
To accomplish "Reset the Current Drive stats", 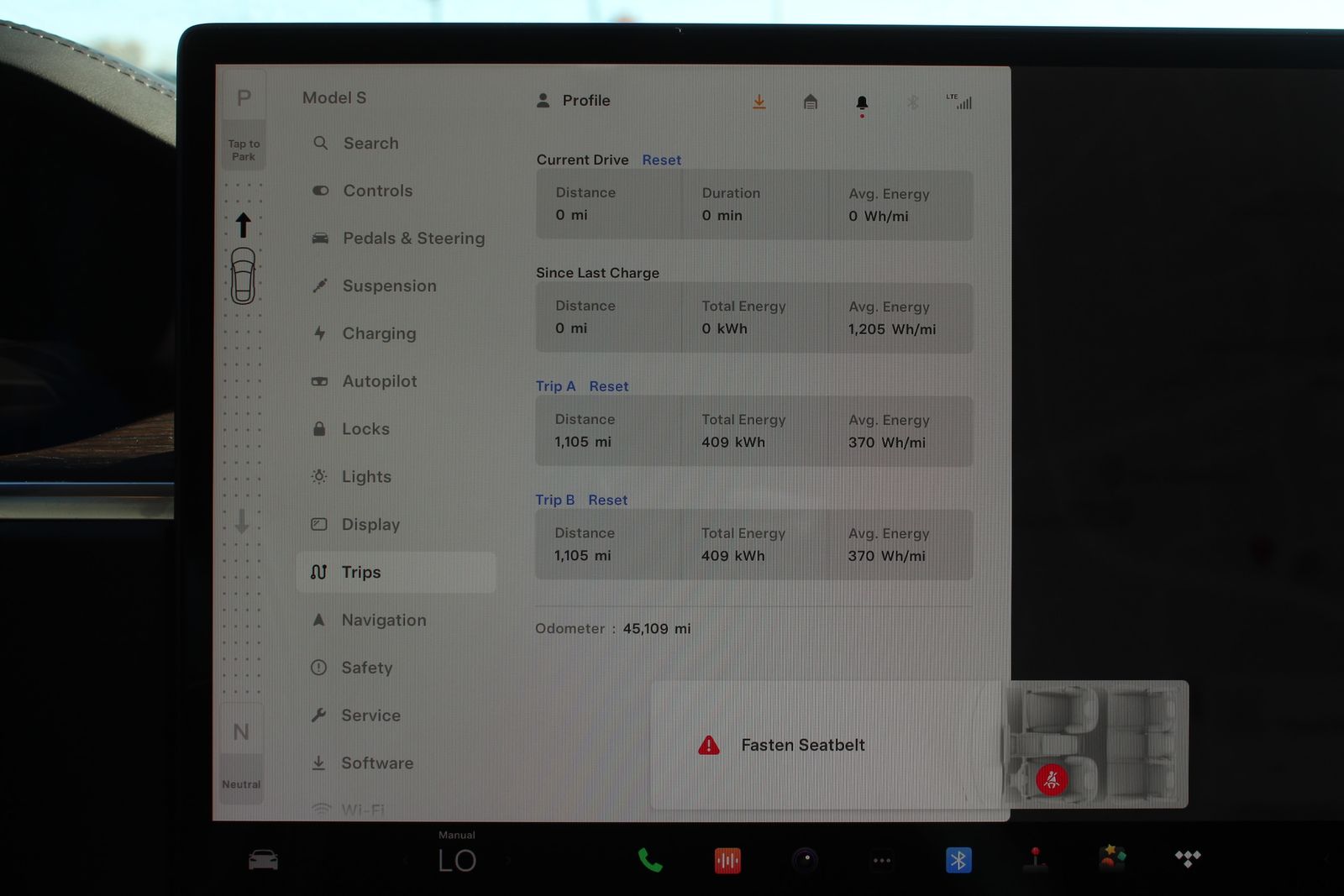I will (x=661, y=160).
